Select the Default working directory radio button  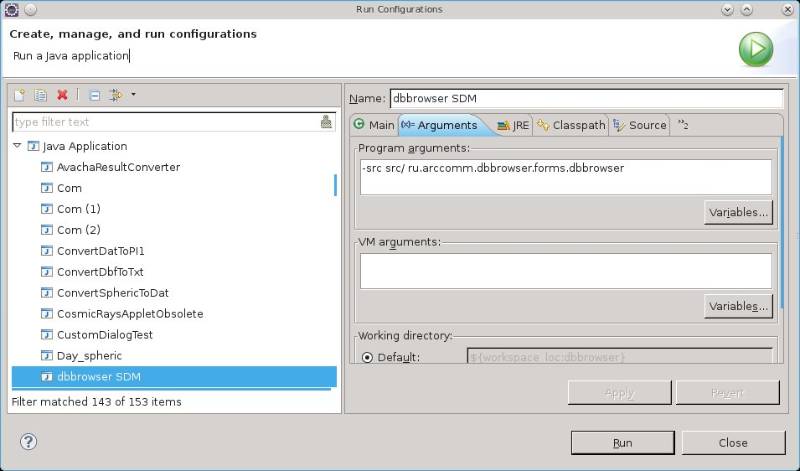[x=367, y=357]
